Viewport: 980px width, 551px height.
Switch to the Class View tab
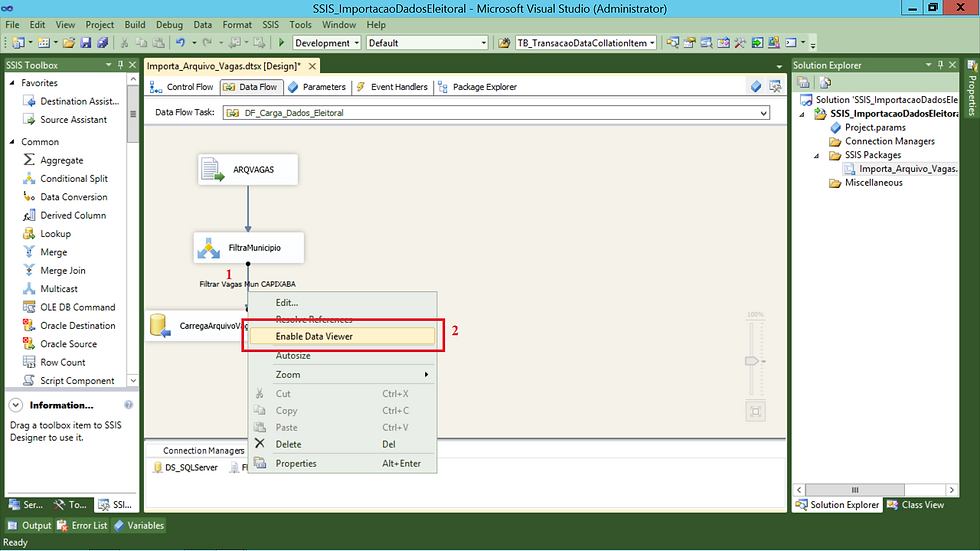[916, 505]
